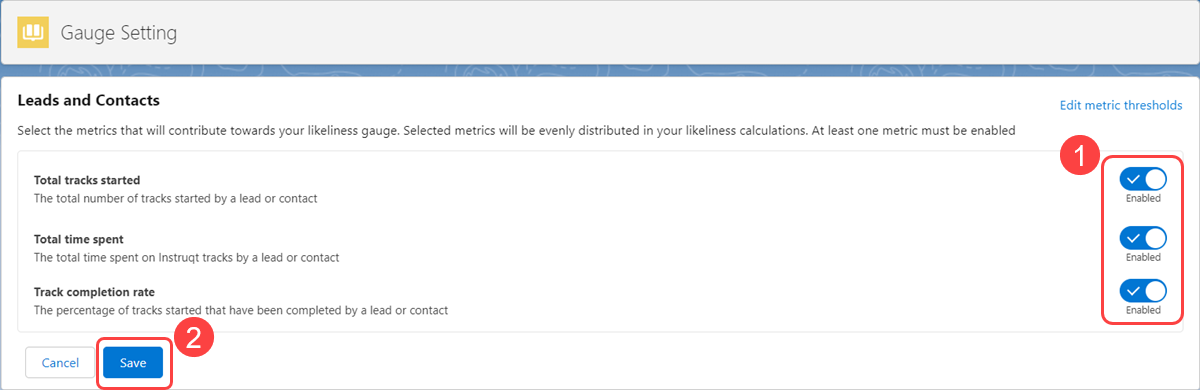
Task: Click the Total time spent label
Action: pyautogui.click(x=78, y=239)
